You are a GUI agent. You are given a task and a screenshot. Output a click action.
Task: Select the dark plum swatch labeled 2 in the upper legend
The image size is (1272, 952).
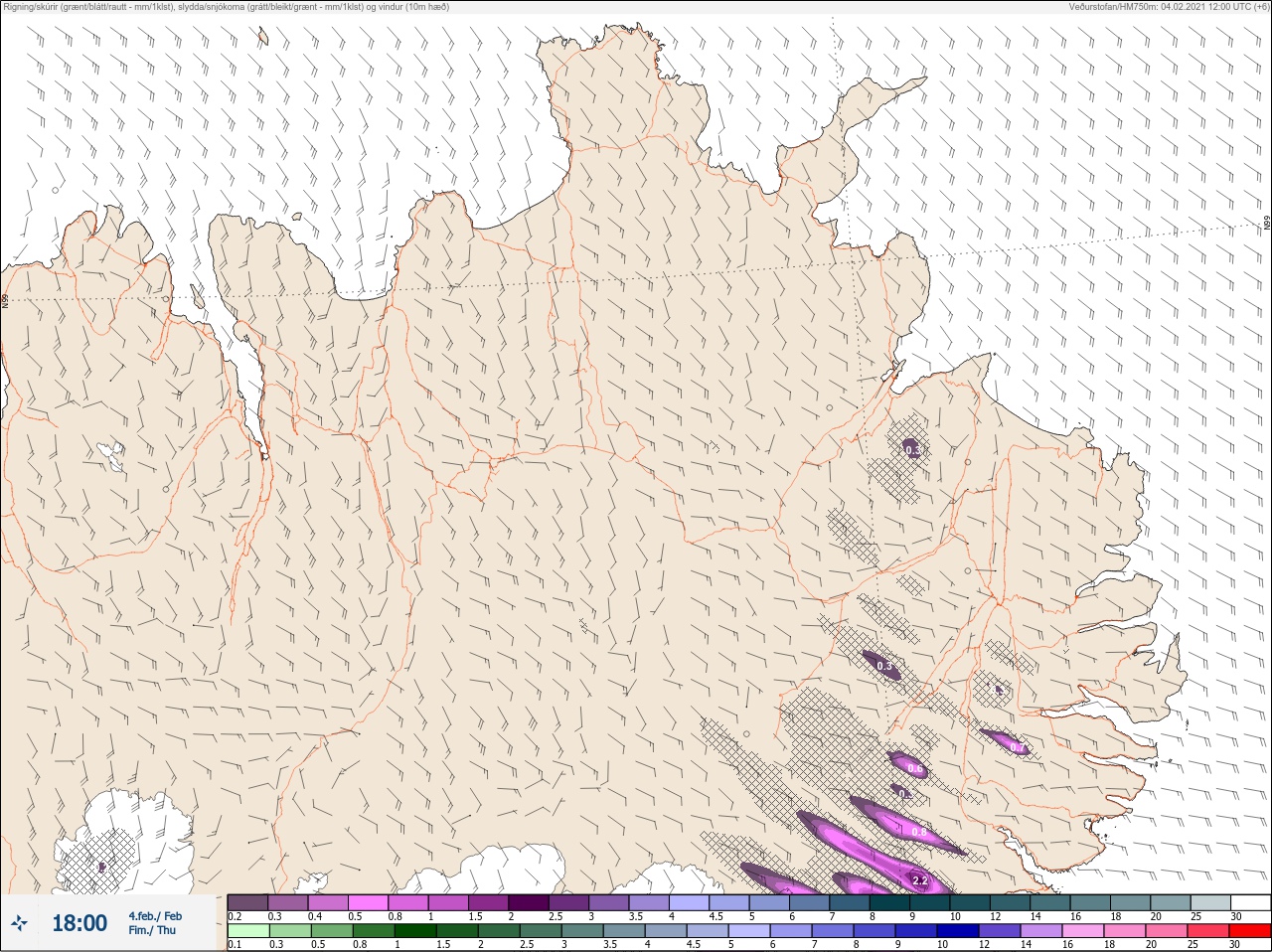(x=529, y=902)
